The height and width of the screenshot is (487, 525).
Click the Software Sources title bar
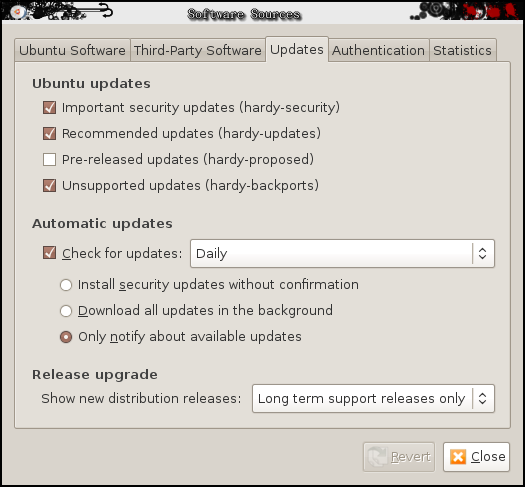(x=244, y=14)
